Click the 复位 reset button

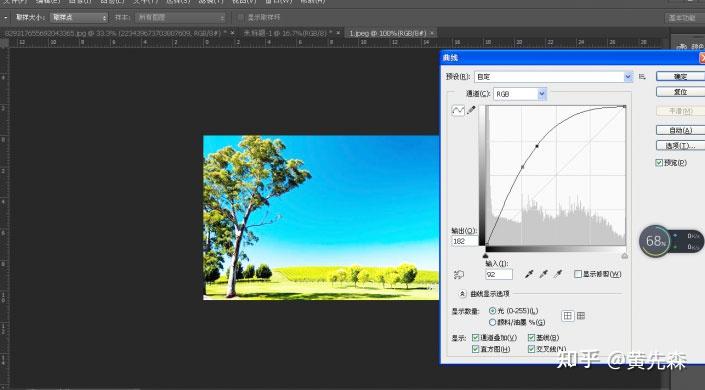click(x=680, y=92)
